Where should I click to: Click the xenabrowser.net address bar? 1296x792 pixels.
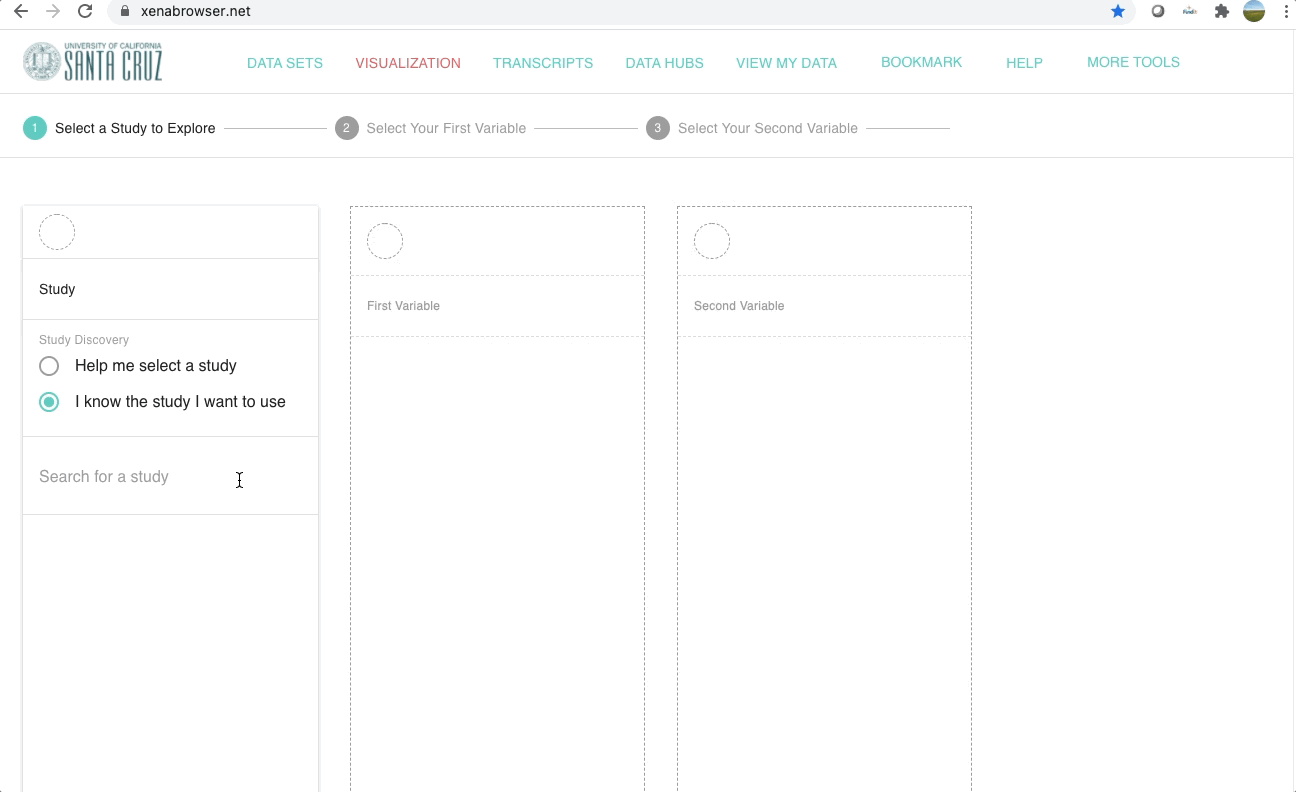click(620, 11)
